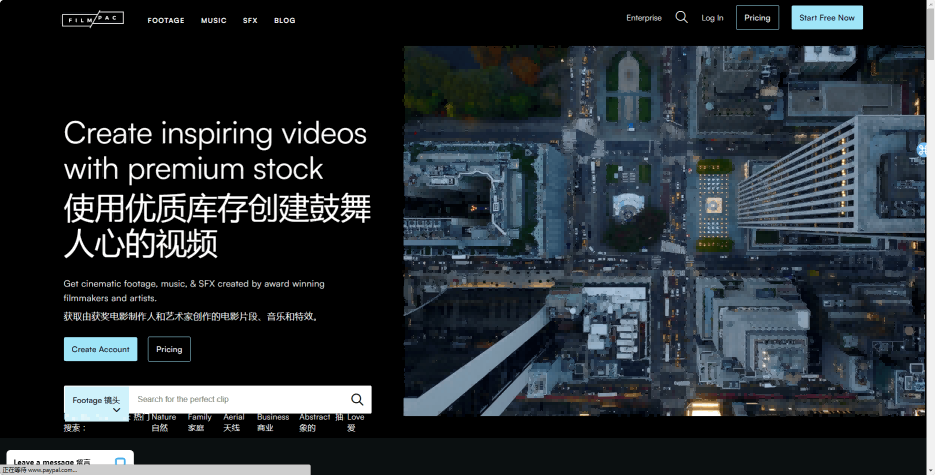This screenshot has height=475, width=935.
Task: Click the Create Account button
Action: pos(100,349)
